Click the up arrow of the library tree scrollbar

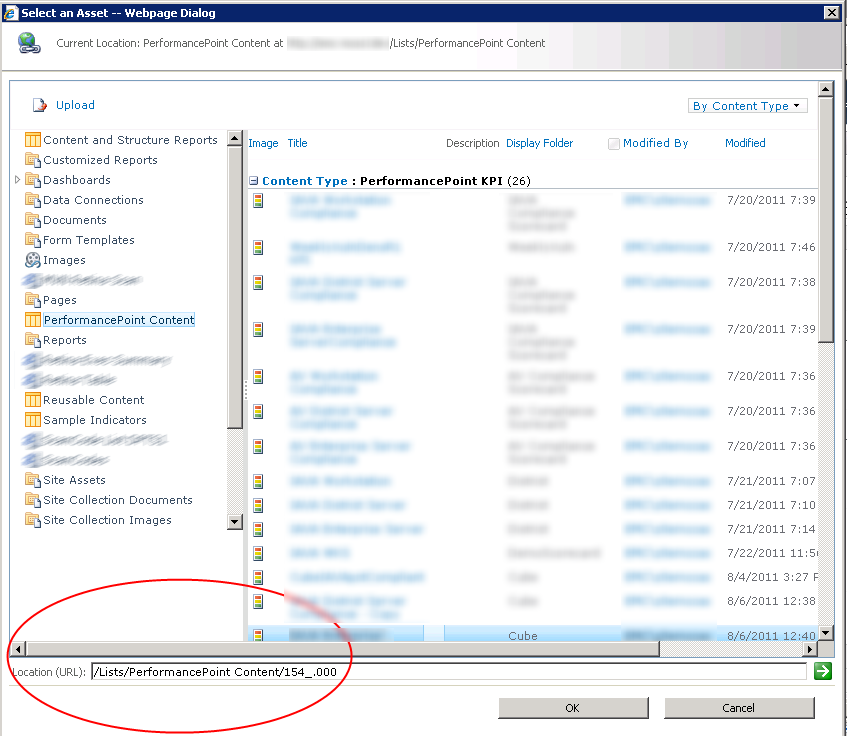[x=234, y=138]
